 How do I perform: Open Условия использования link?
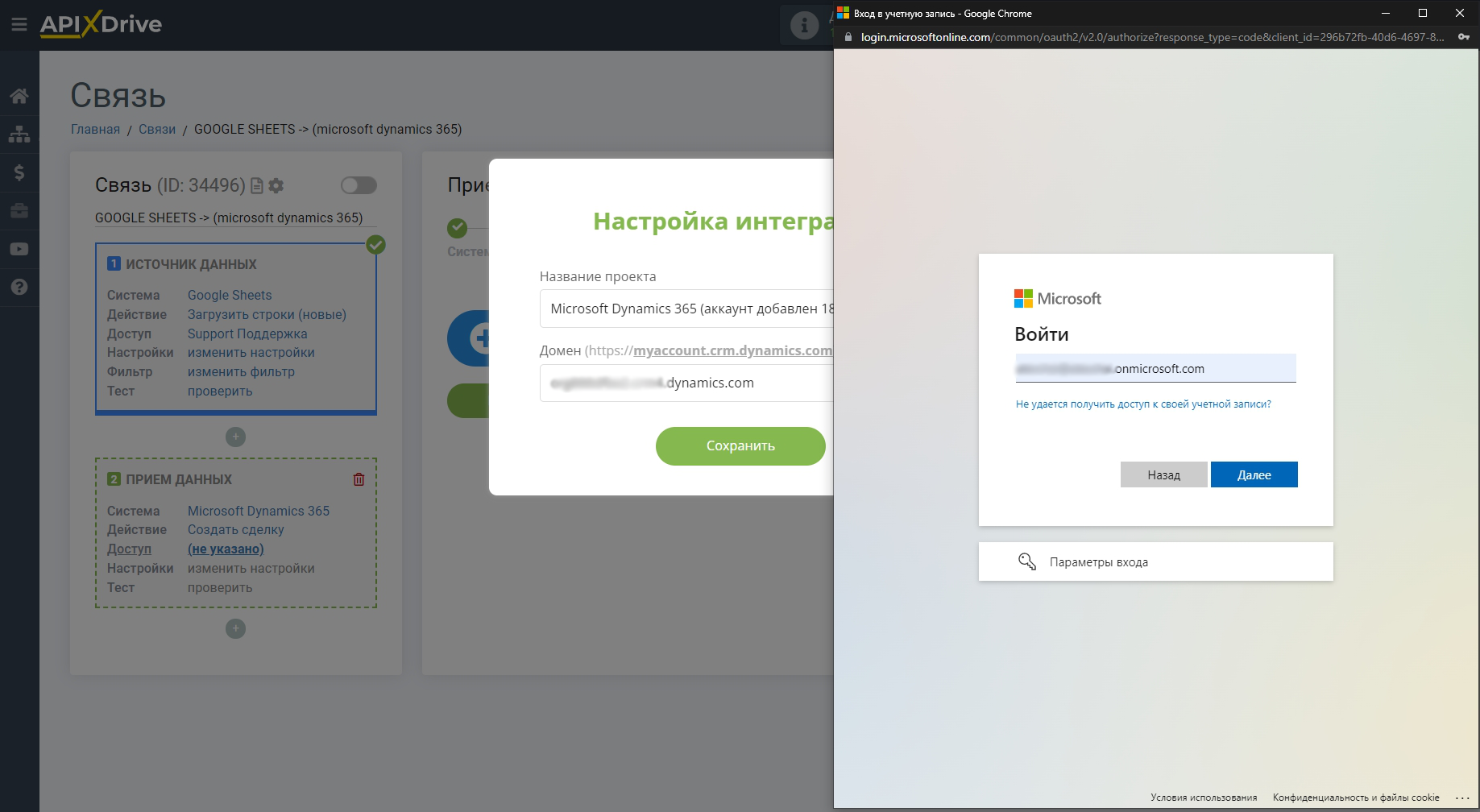tap(1204, 797)
